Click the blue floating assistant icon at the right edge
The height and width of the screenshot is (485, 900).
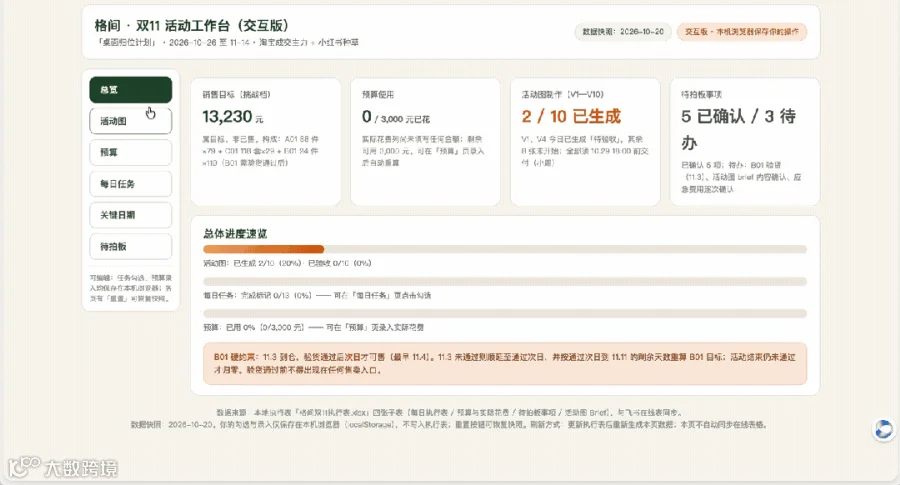point(884,429)
